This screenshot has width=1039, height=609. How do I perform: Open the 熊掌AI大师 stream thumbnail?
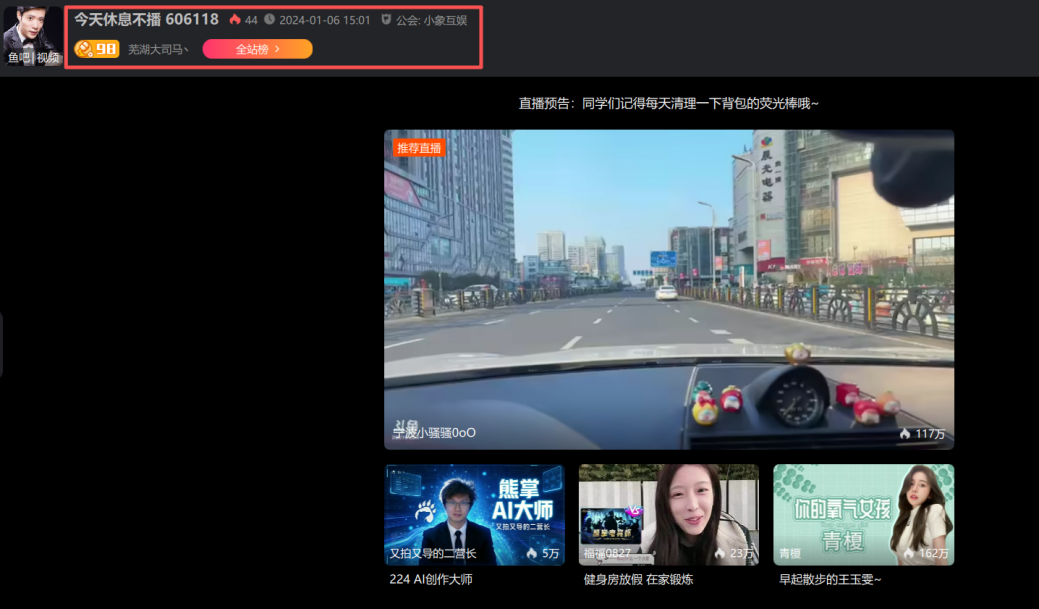click(474, 514)
